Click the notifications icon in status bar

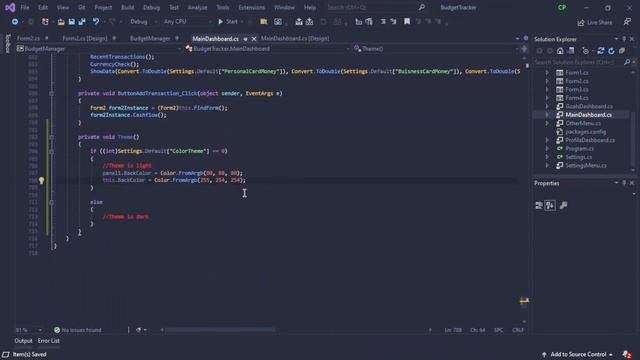tap(627, 354)
